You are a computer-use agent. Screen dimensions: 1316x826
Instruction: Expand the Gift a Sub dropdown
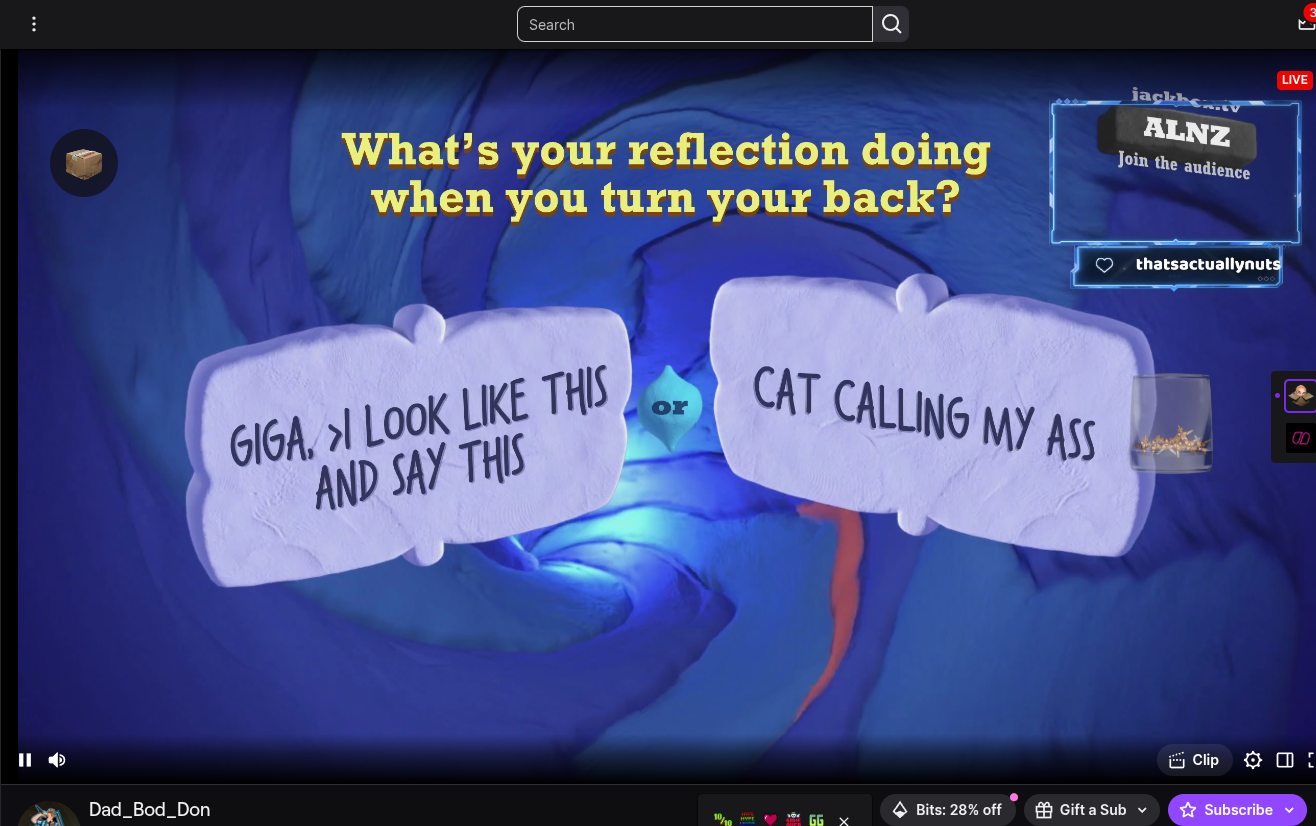click(x=1142, y=810)
